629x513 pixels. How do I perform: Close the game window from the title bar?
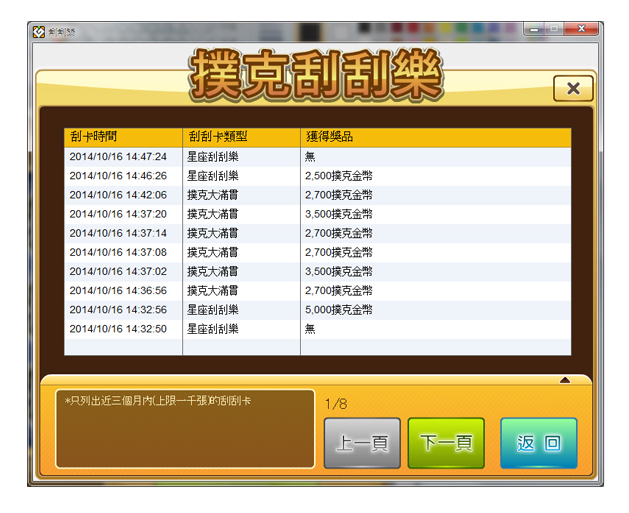(x=581, y=30)
